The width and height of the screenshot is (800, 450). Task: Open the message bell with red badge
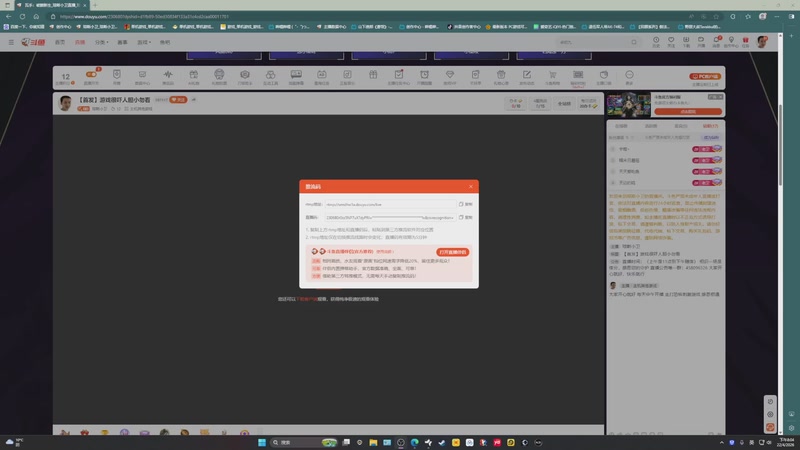coord(716,42)
